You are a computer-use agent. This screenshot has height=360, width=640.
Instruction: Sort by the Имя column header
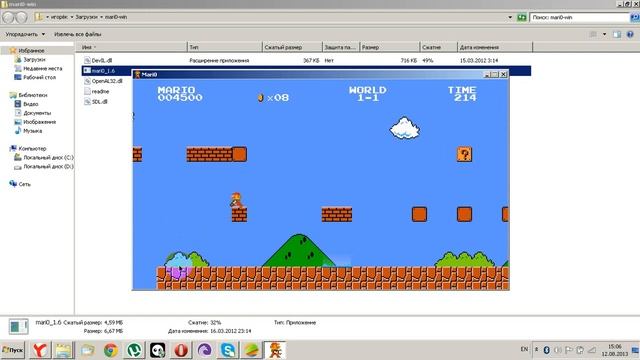tap(131, 47)
